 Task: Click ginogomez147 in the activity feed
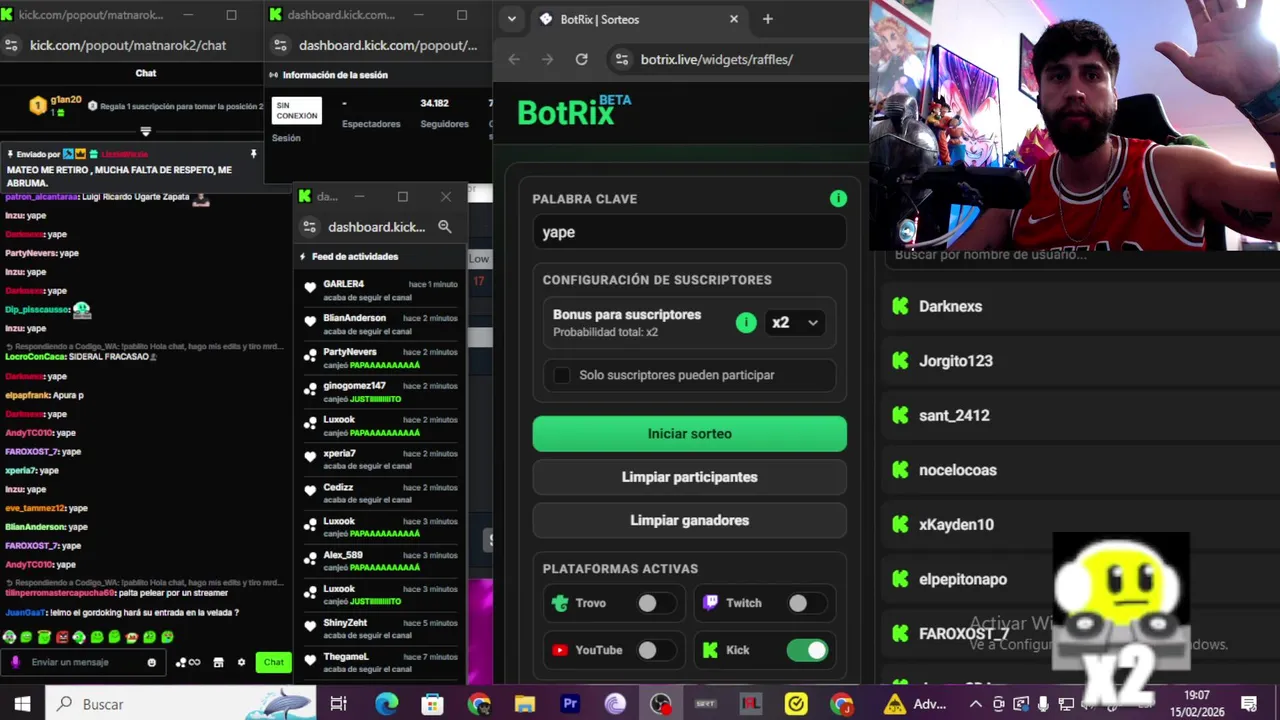pos(354,386)
